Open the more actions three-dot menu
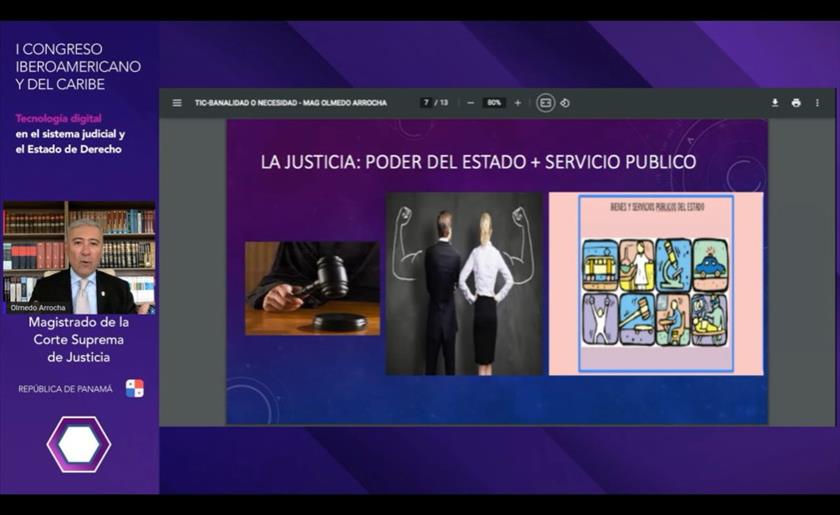Viewport: 840px width, 515px height. 817,103
